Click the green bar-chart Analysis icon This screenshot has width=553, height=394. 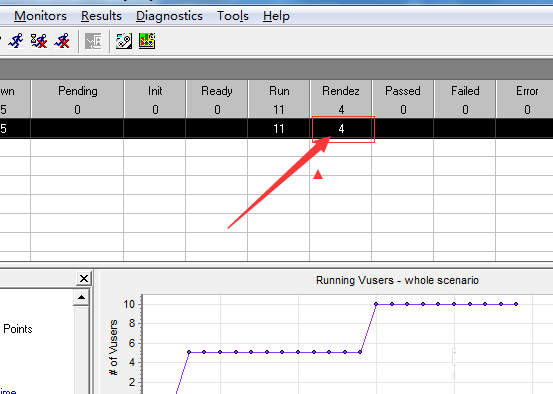tap(147, 41)
